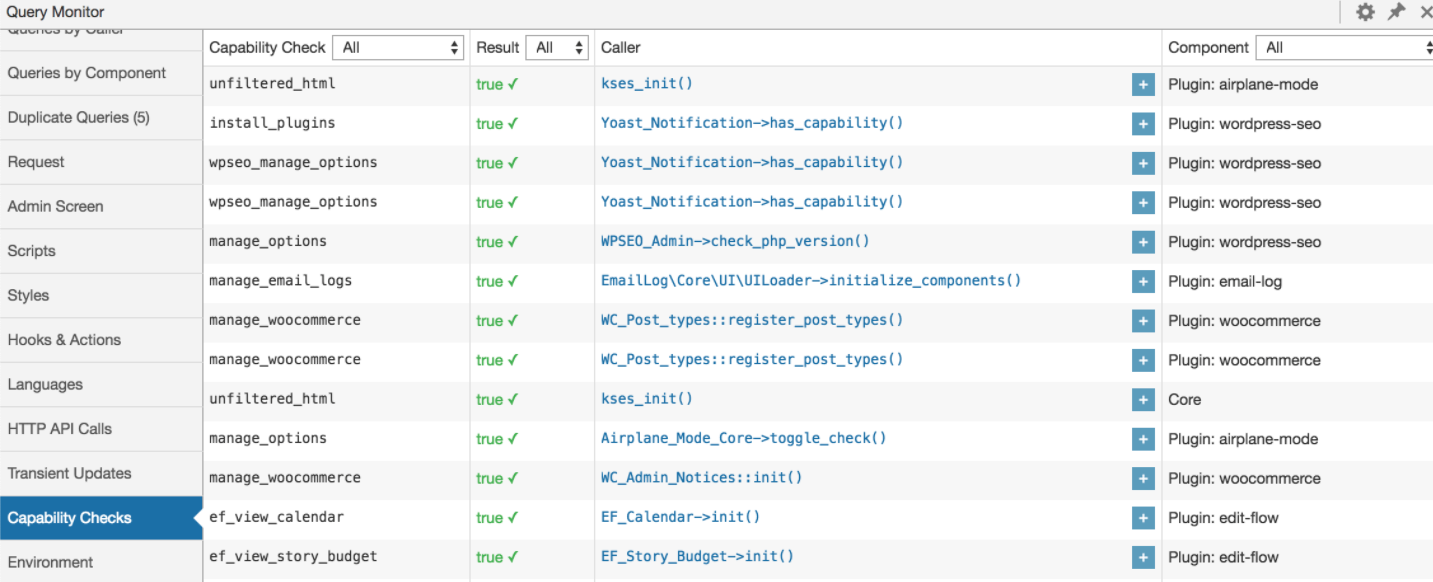Open Query Monitor settings gear icon

point(1365,12)
